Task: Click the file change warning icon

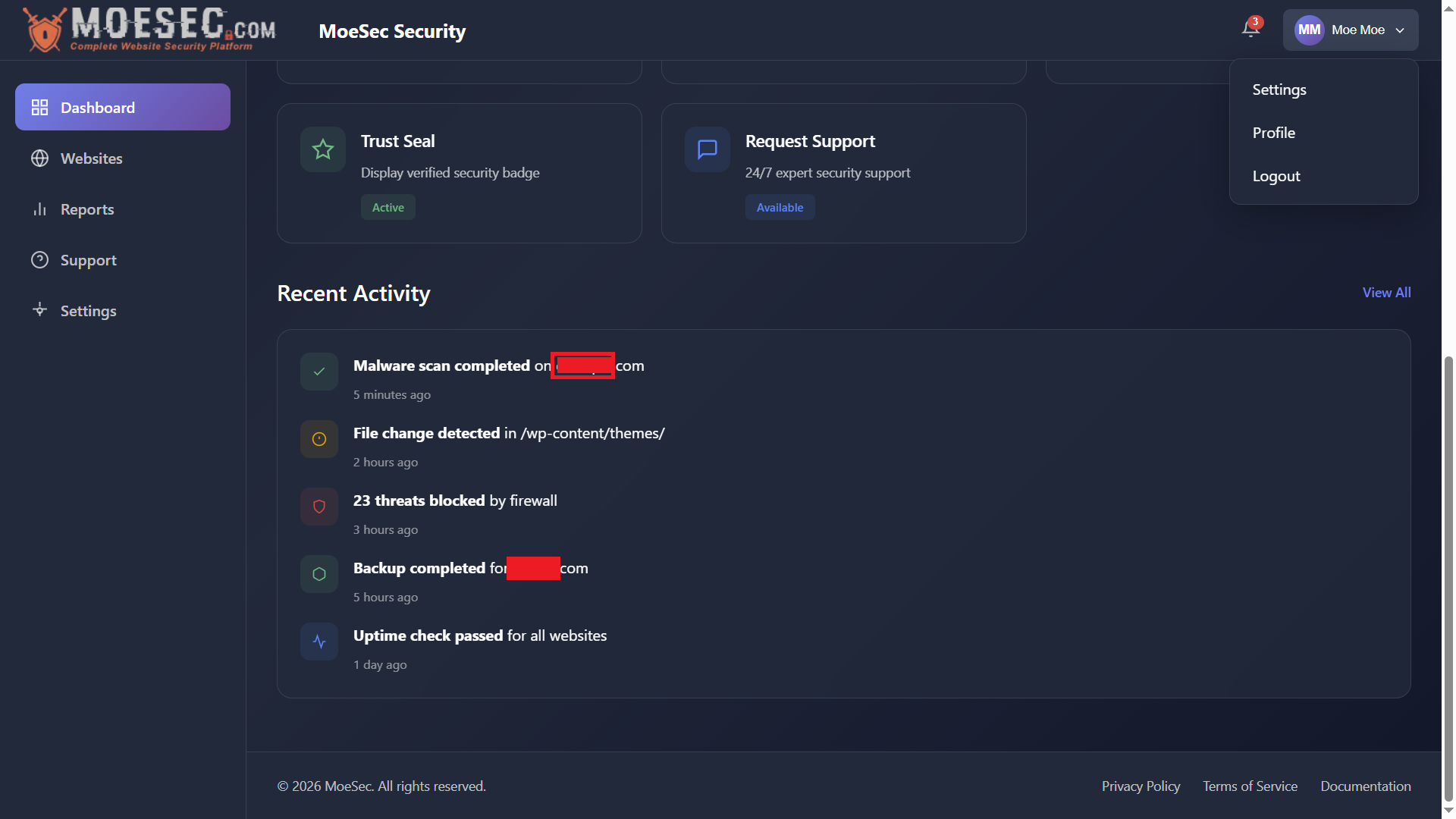Action: tap(319, 439)
